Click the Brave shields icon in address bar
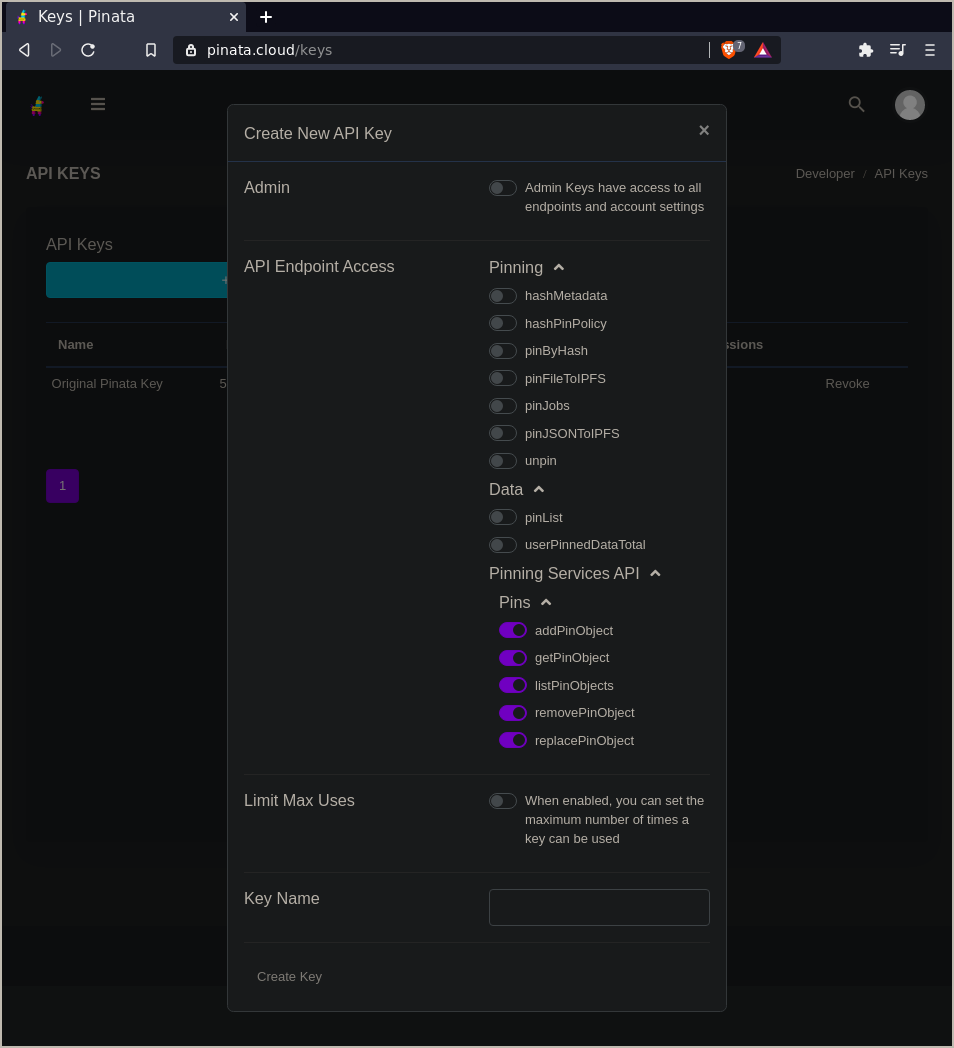Viewport: 954px width, 1048px height. pyautogui.click(x=729, y=50)
